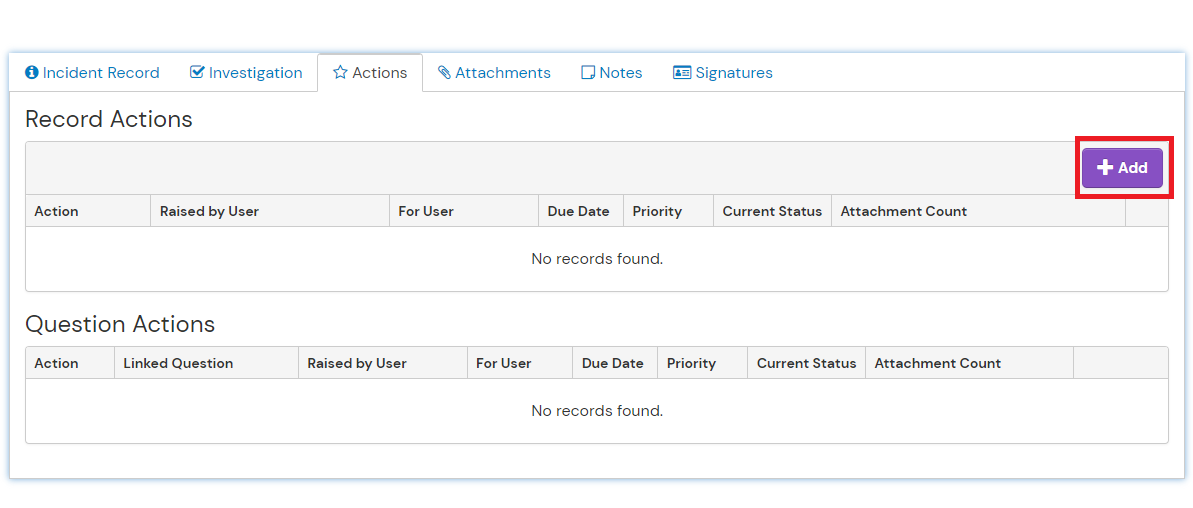Sort Question Actions by Due Date
The height and width of the screenshot is (508, 1193).
click(612, 363)
